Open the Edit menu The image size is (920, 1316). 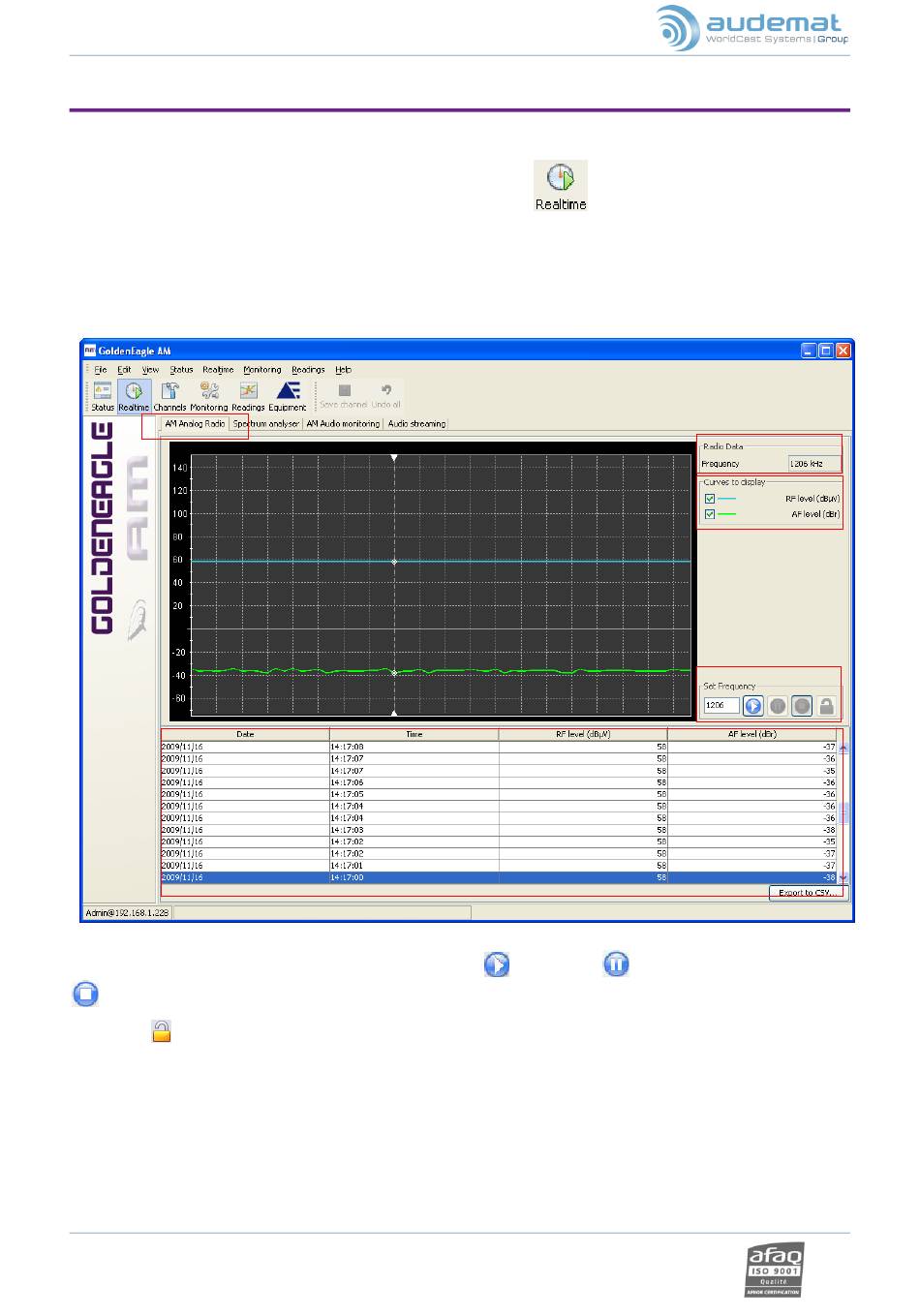[x=124, y=370]
